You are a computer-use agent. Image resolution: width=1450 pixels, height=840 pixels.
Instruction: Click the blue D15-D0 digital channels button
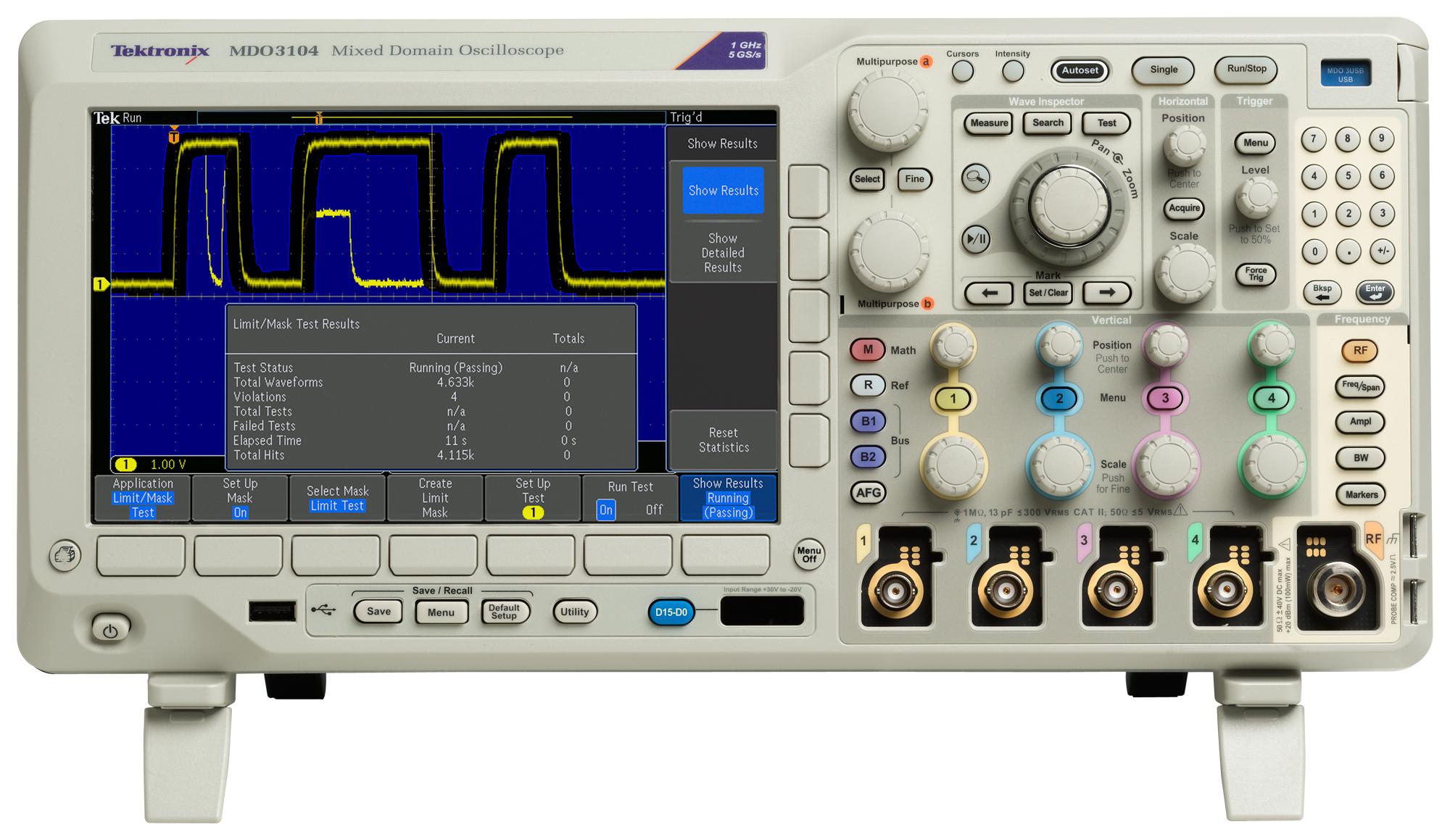pyautogui.click(x=671, y=612)
